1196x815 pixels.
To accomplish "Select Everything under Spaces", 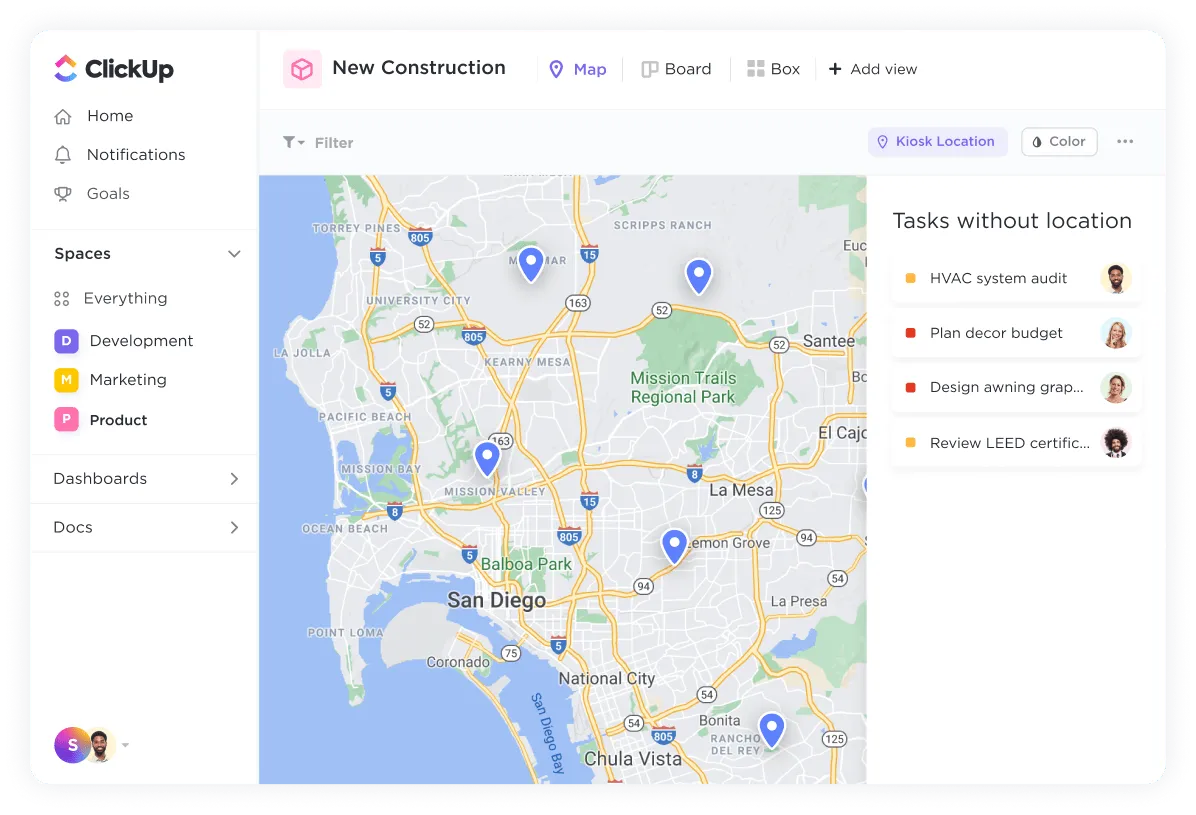I will (x=125, y=298).
